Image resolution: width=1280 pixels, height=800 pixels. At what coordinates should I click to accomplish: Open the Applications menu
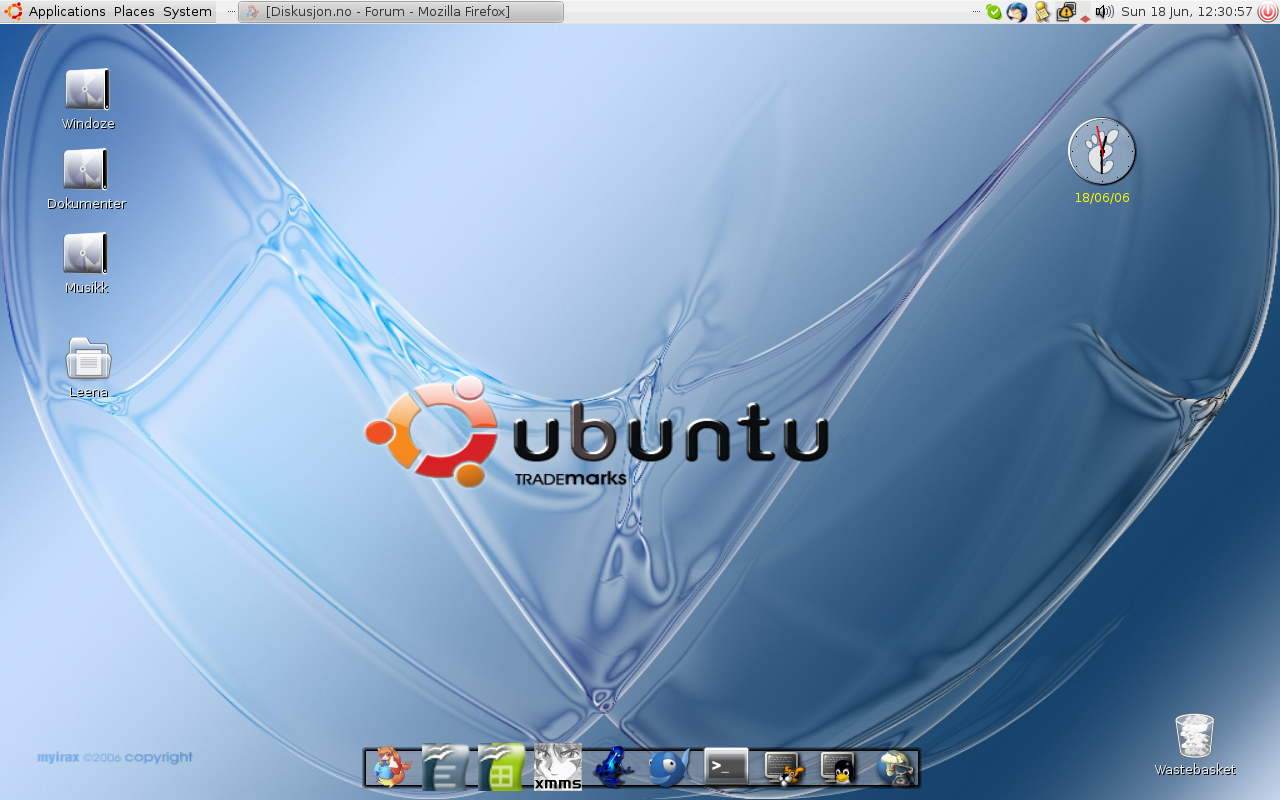[67, 12]
